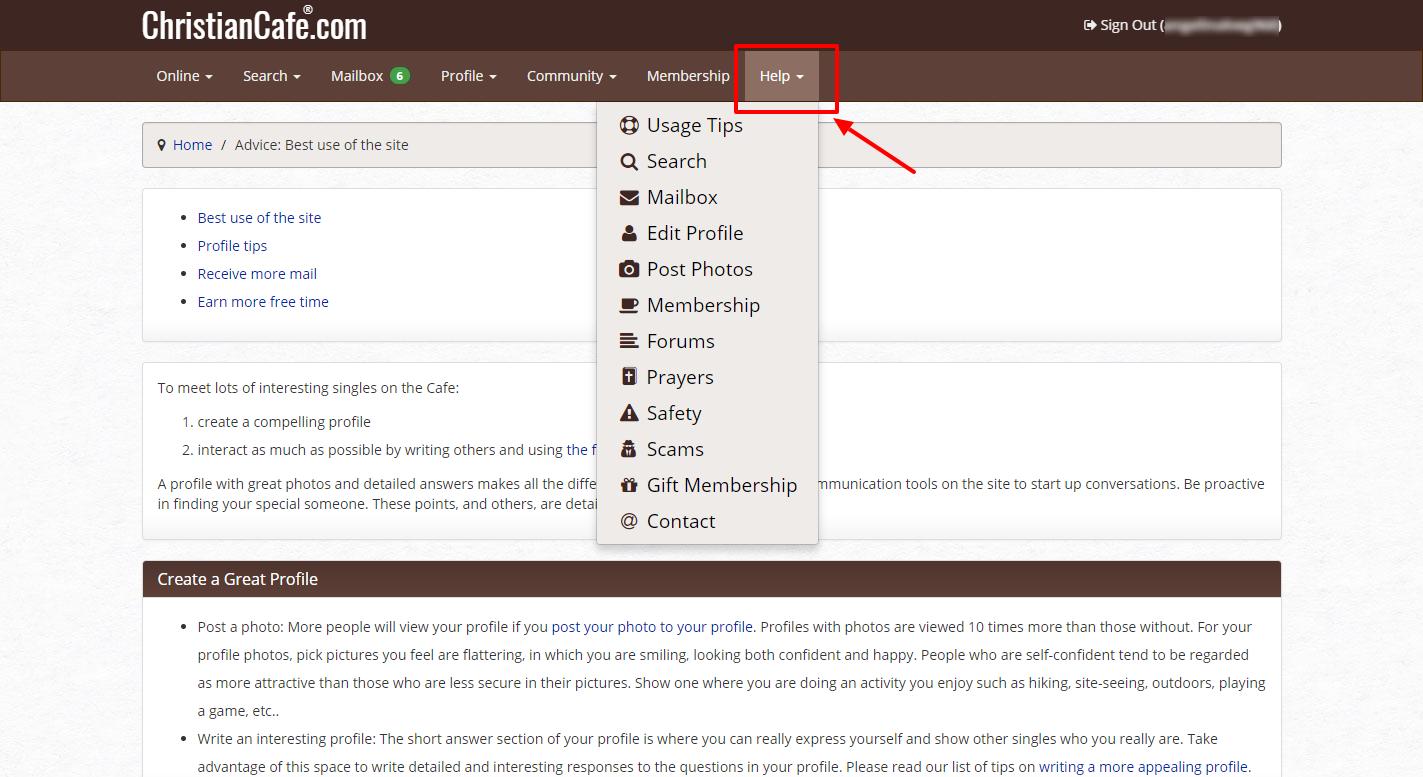The height and width of the screenshot is (777, 1423).
Task: Collapse the Help dropdown in navbar
Action: [x=781, y=76]
